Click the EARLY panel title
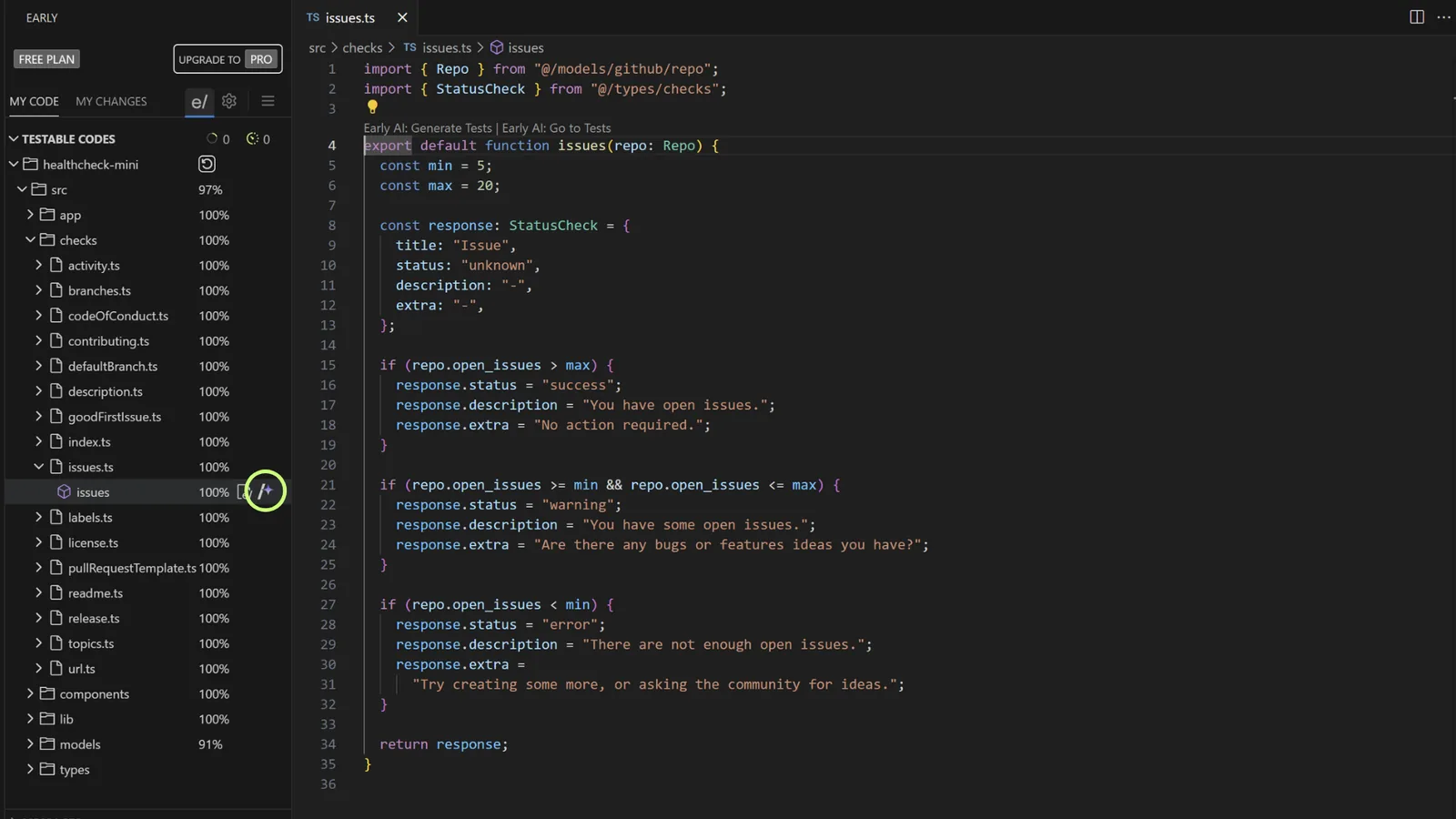The height and width of the screenshot is (819, 1456). click(42, 17)
